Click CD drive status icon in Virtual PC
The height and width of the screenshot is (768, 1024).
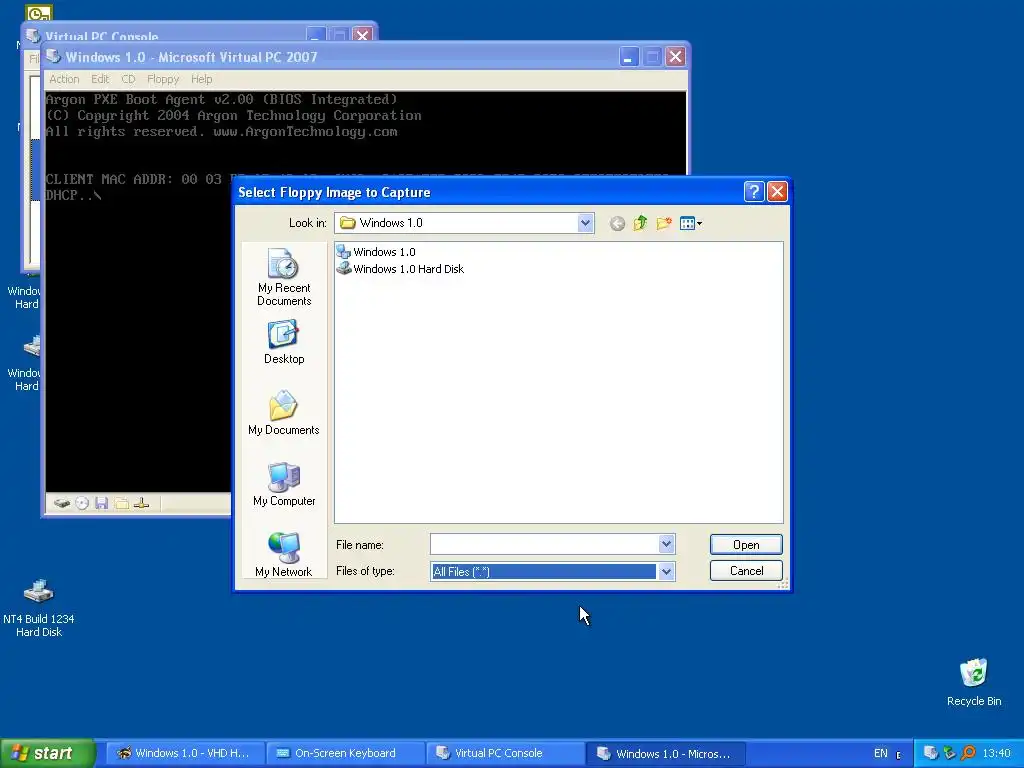coord(82,503)
